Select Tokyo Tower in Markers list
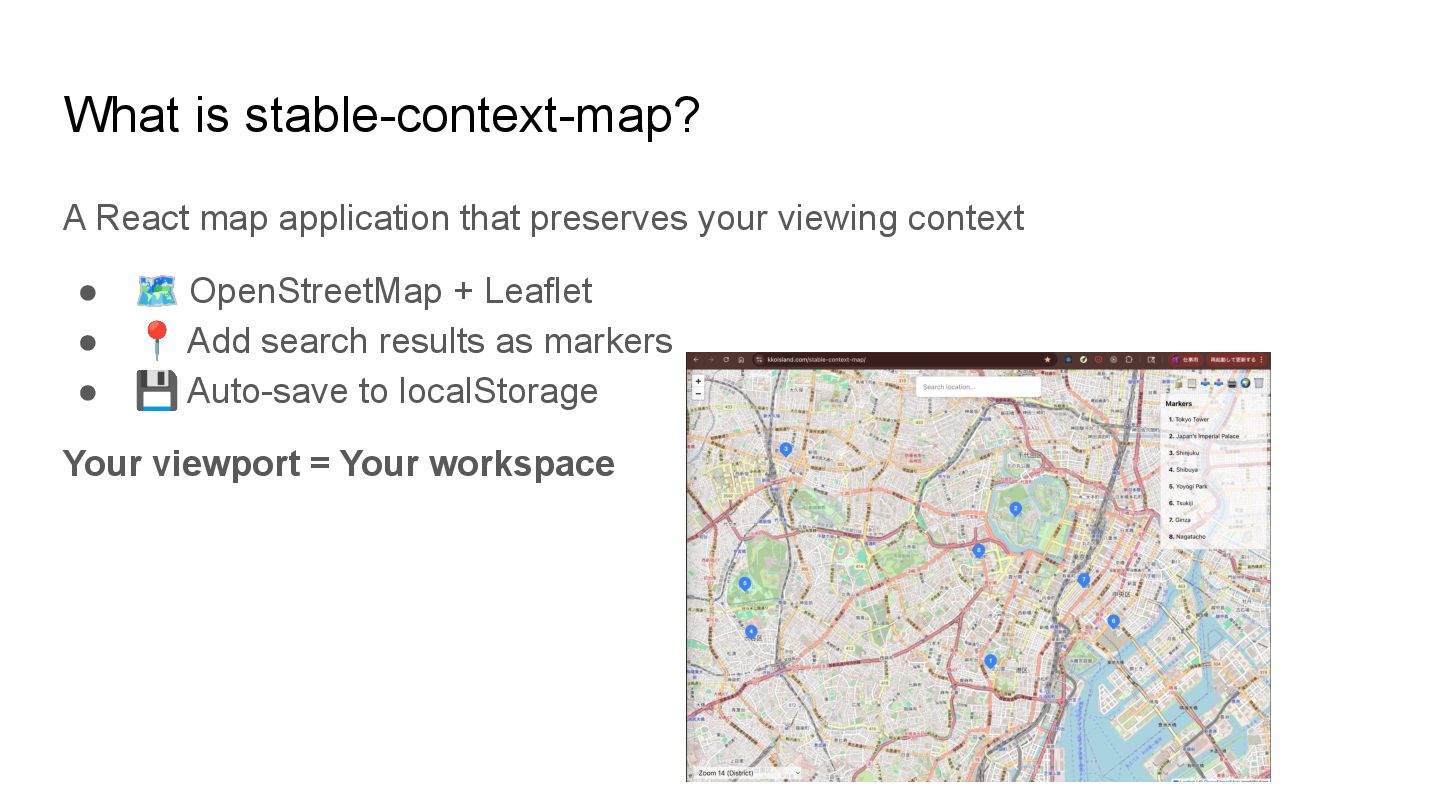 pyautogui.click(x=1191, y=420)
